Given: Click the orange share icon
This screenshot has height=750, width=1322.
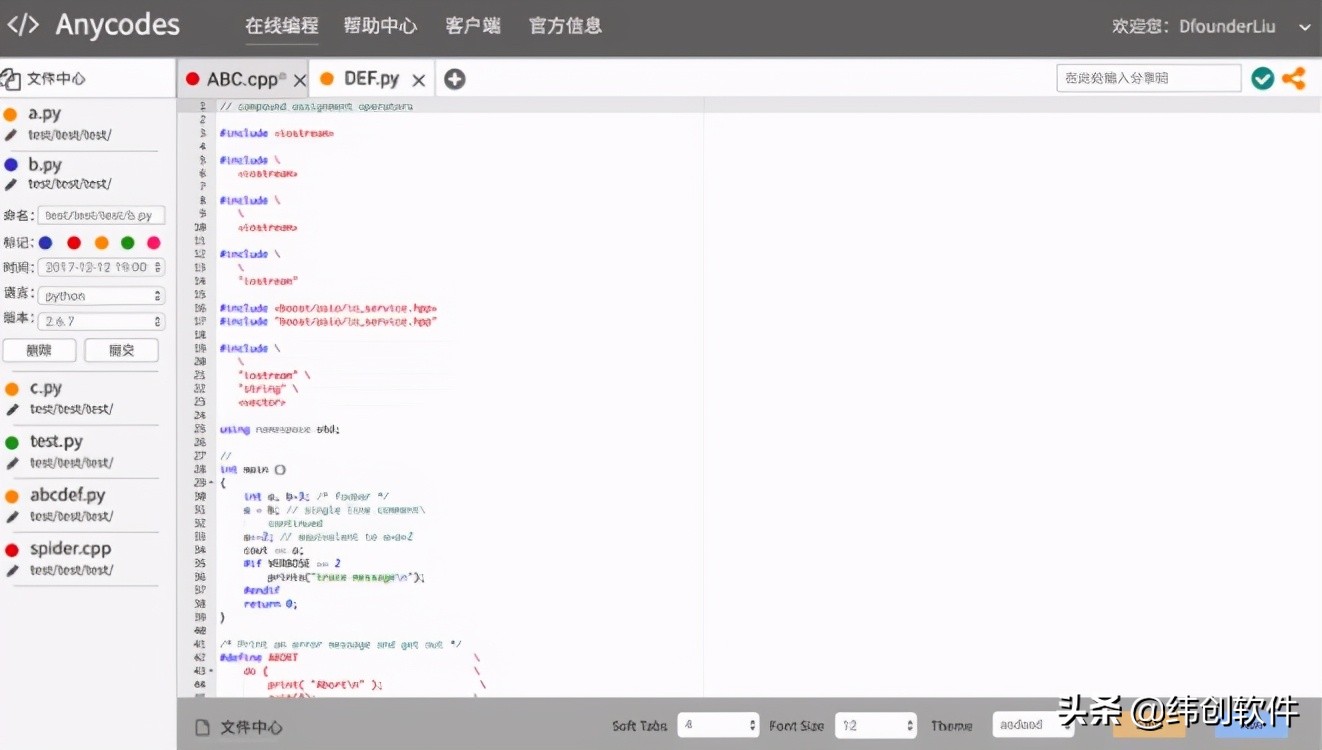Looking at the screenshot, I should 1294,78.
